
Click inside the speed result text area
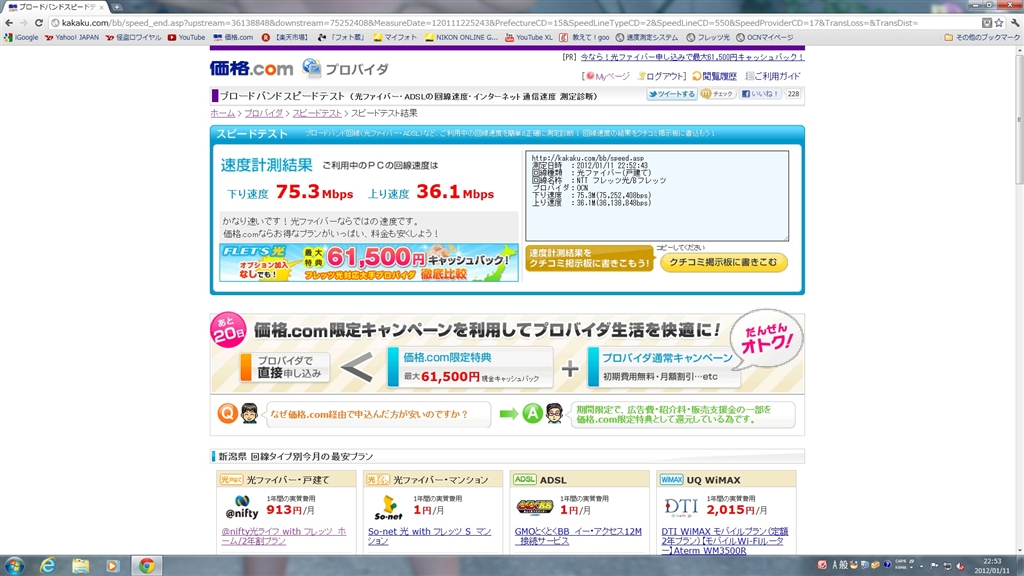click(657, 196)
